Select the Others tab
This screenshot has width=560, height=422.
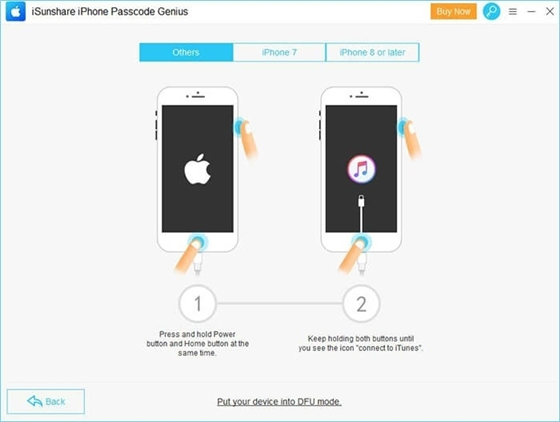click(x=186, y=52)
